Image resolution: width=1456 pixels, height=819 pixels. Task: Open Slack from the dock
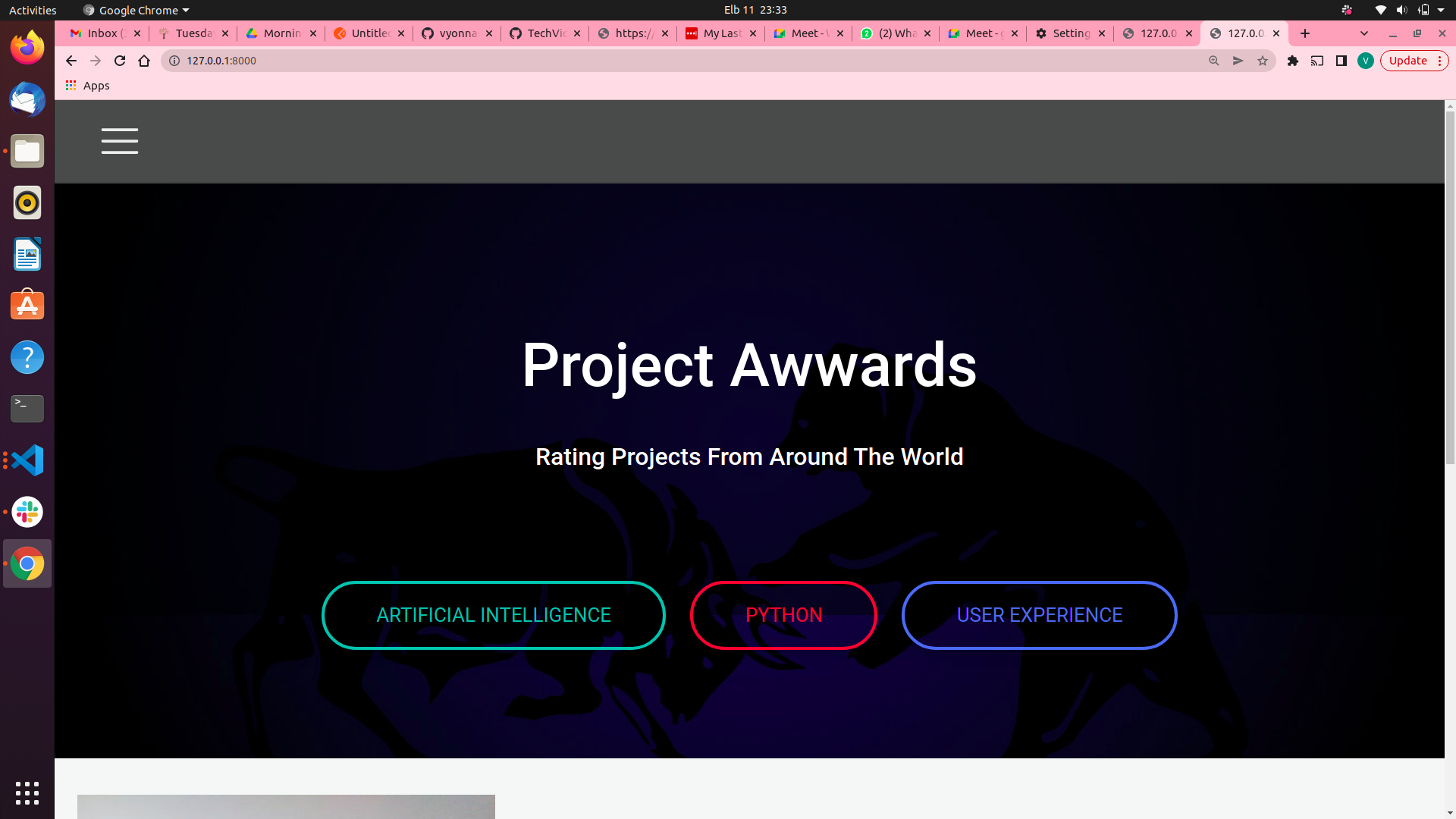coord(27,512)
